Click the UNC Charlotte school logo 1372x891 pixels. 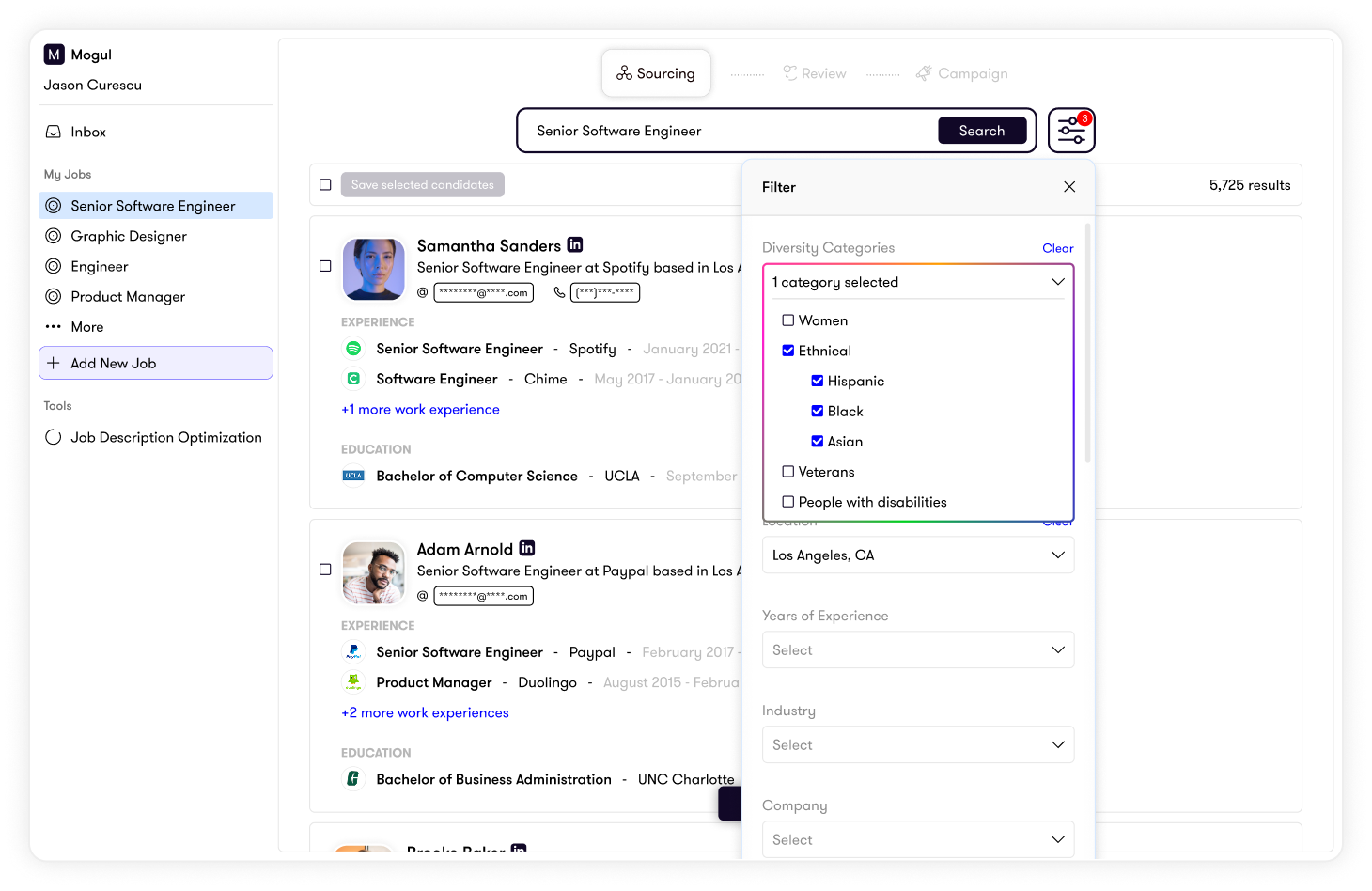click(353, 778)
